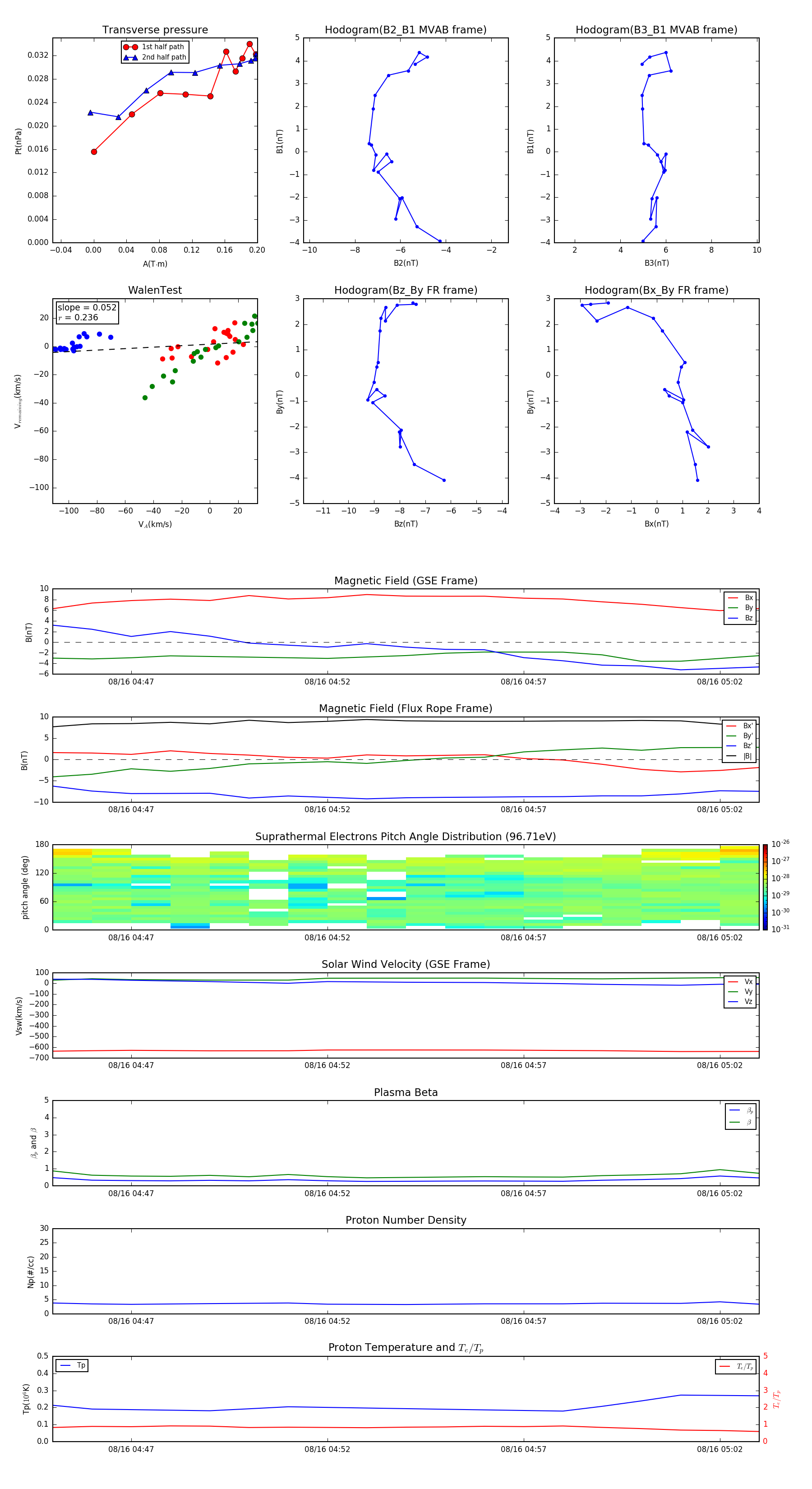Click the Hodogram(Bz_By FR frame) title
Image resolution: width=812 pixels, height=1489 pixels.
405,290
